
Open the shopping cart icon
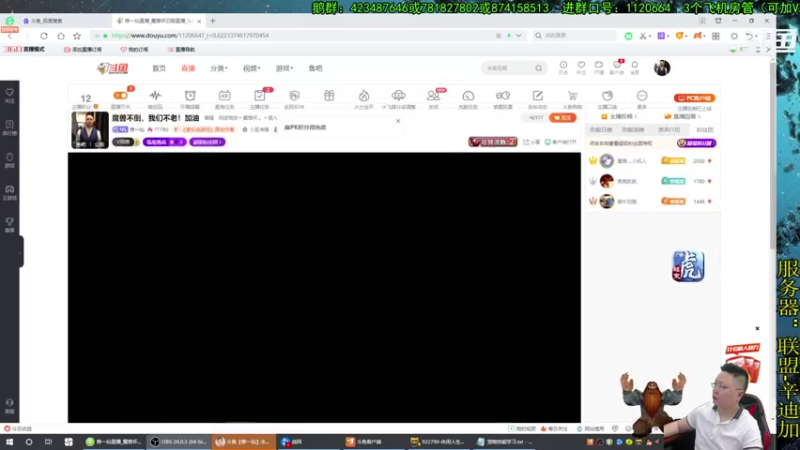point(572,98)
